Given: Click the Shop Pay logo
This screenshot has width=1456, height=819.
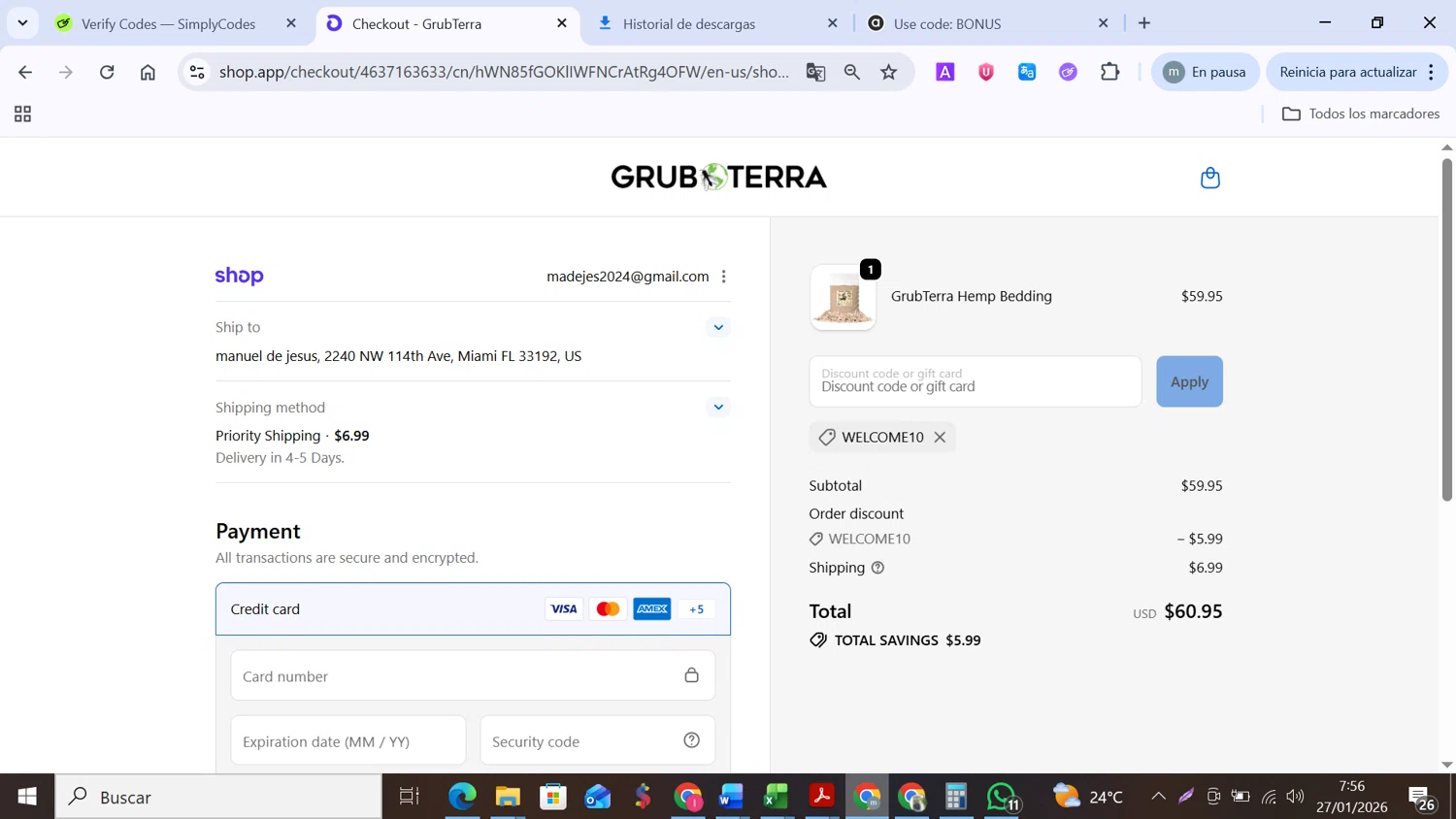Looking at the screenshot, I should 239,277.
